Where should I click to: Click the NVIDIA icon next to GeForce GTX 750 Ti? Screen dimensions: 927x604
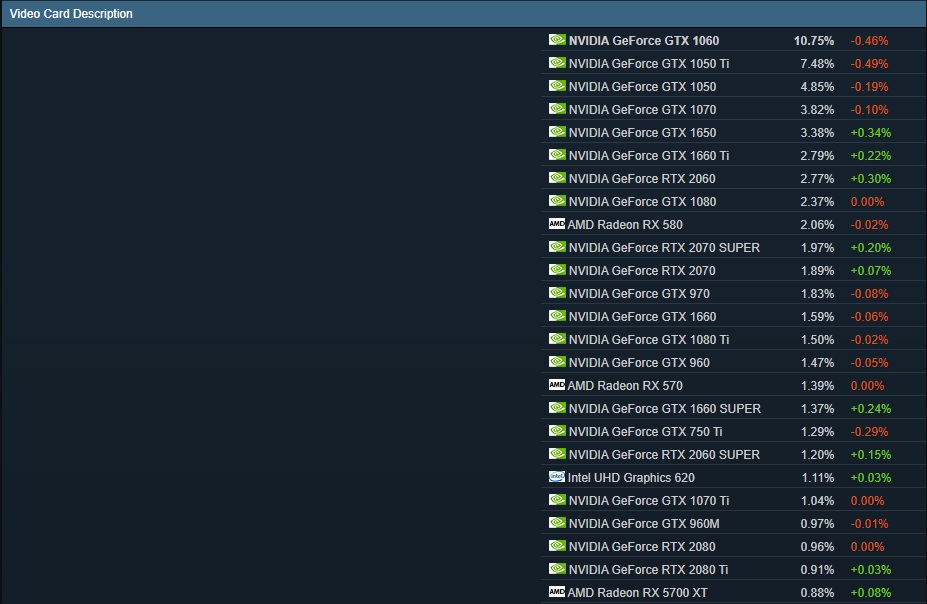click(x=557, y=431)
